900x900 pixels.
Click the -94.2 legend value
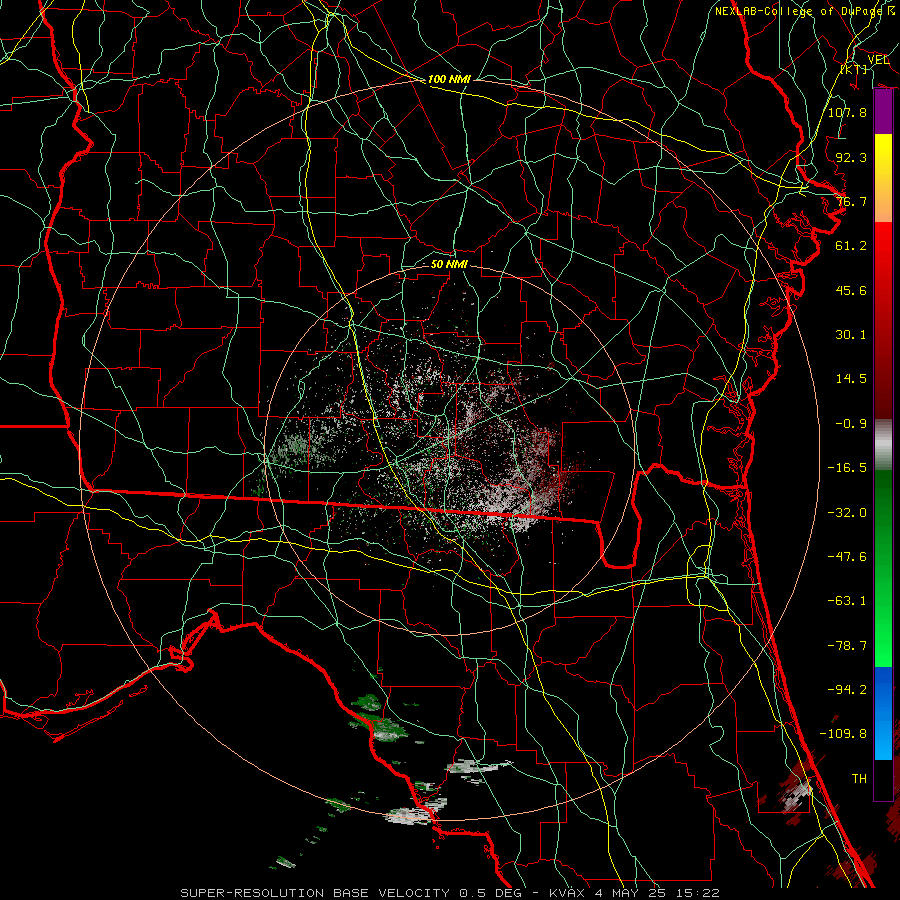(847, 689)
